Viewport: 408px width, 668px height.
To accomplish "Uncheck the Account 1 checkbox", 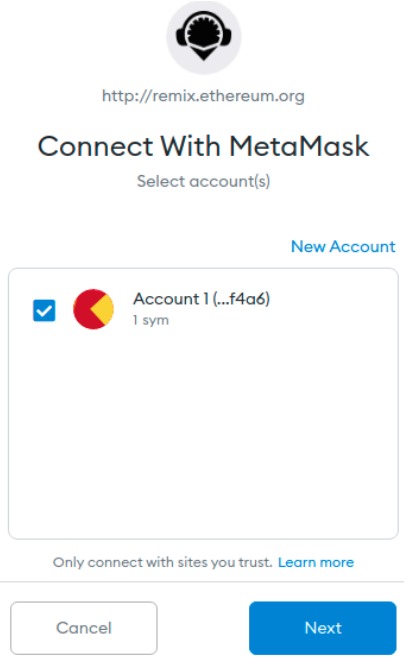I will pos(44,310).
